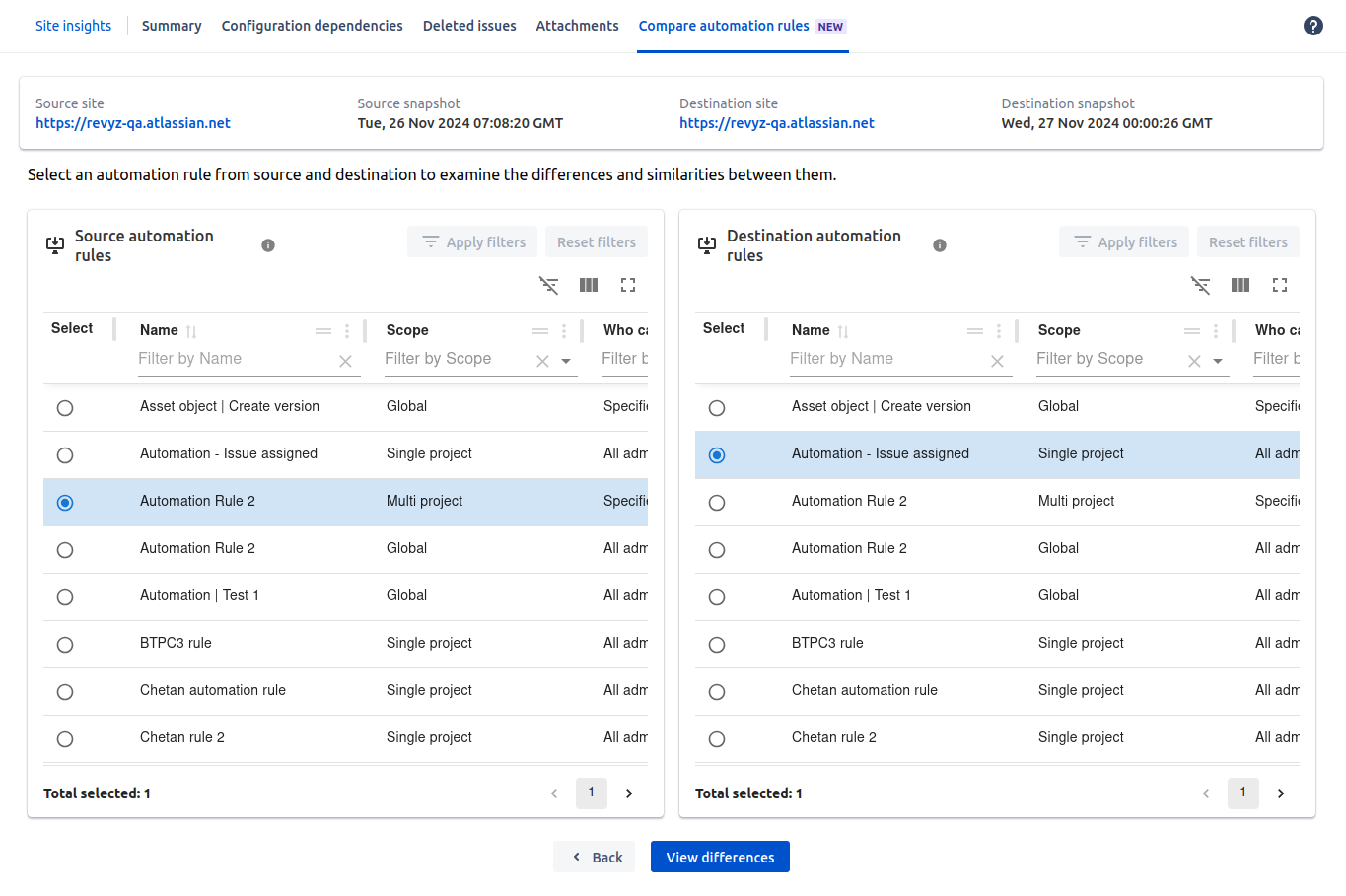Open column chooser in source table
Viewport: 1346px width, 896px height.
click(589, 285)
